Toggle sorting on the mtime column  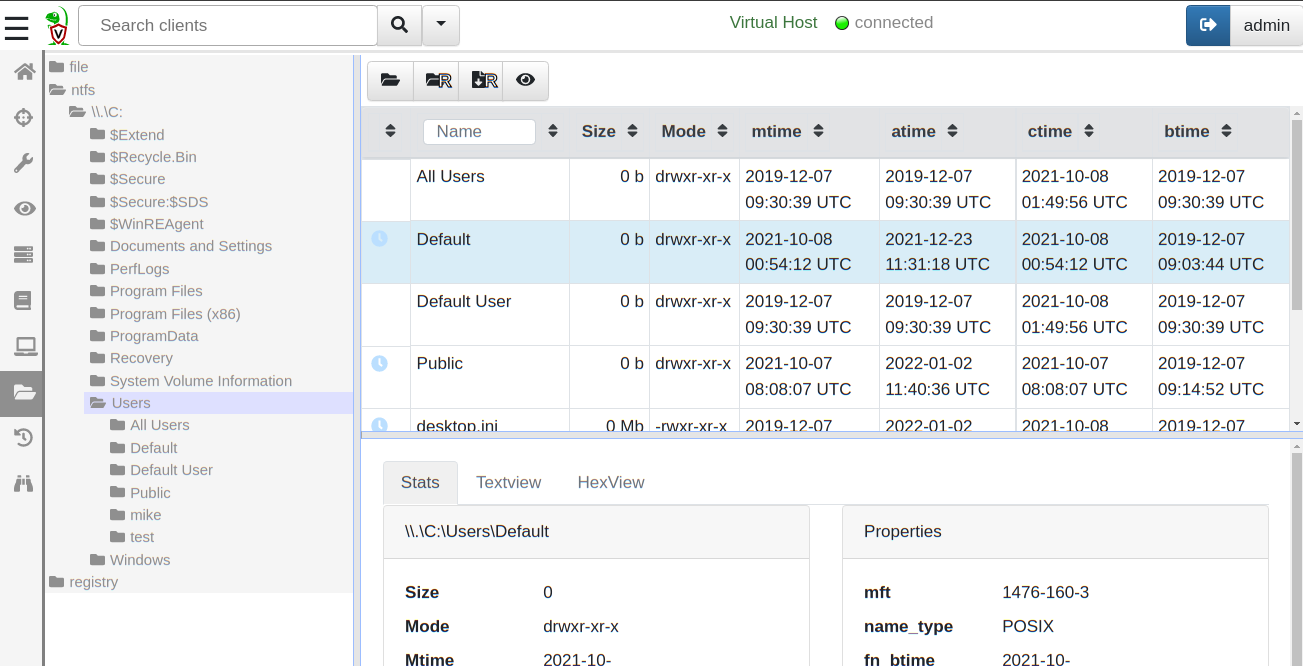point(818,131)
